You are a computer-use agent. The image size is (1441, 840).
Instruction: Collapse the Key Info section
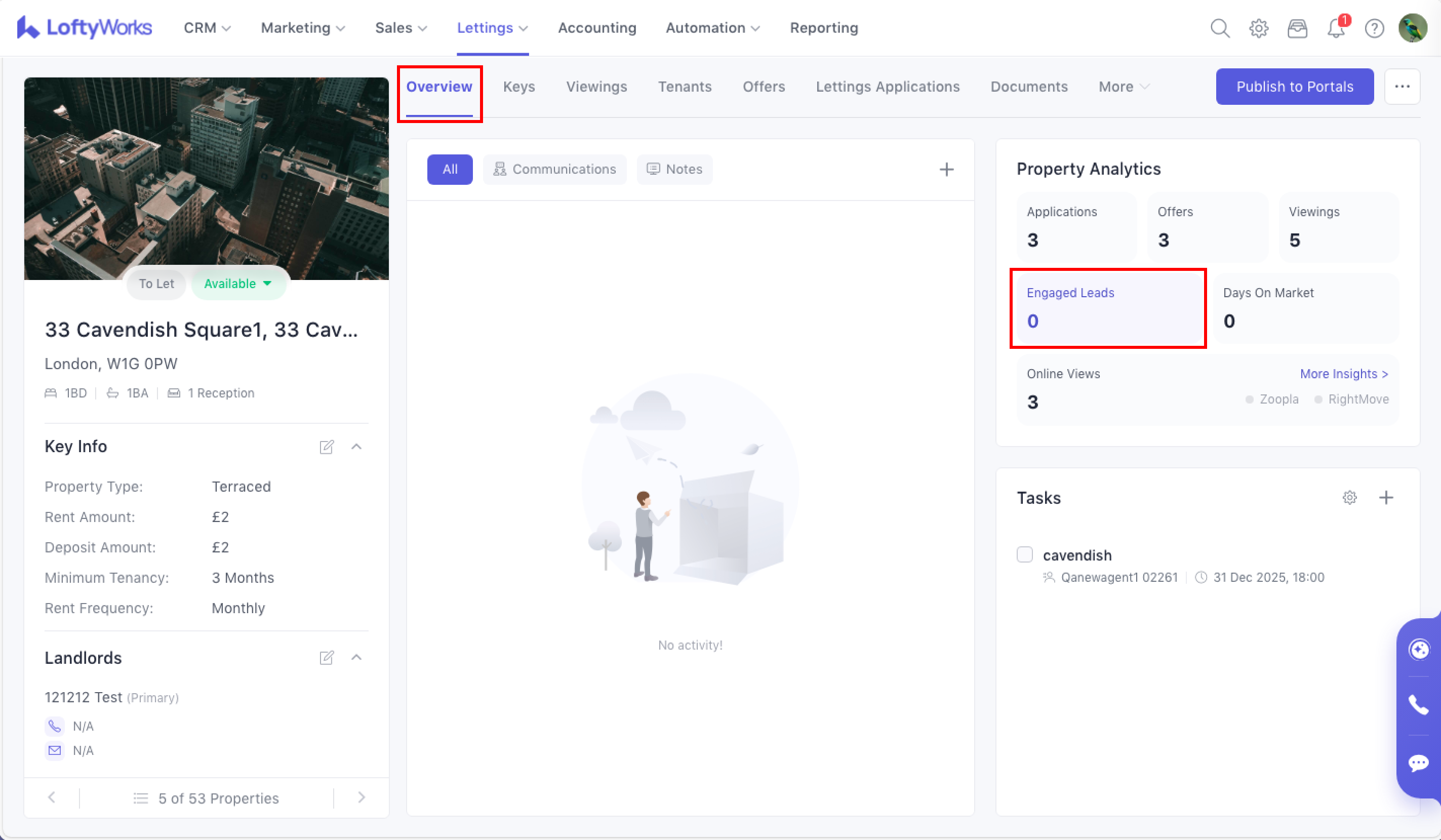click(x=356, y=447)
